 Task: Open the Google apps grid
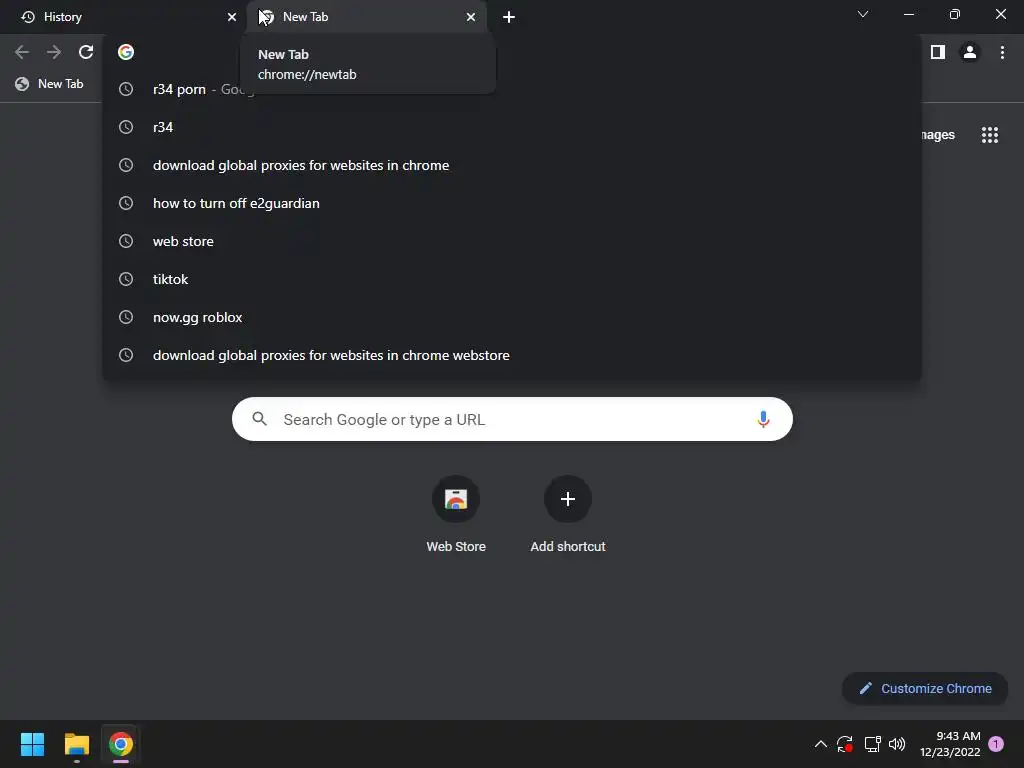pos(989,135)
